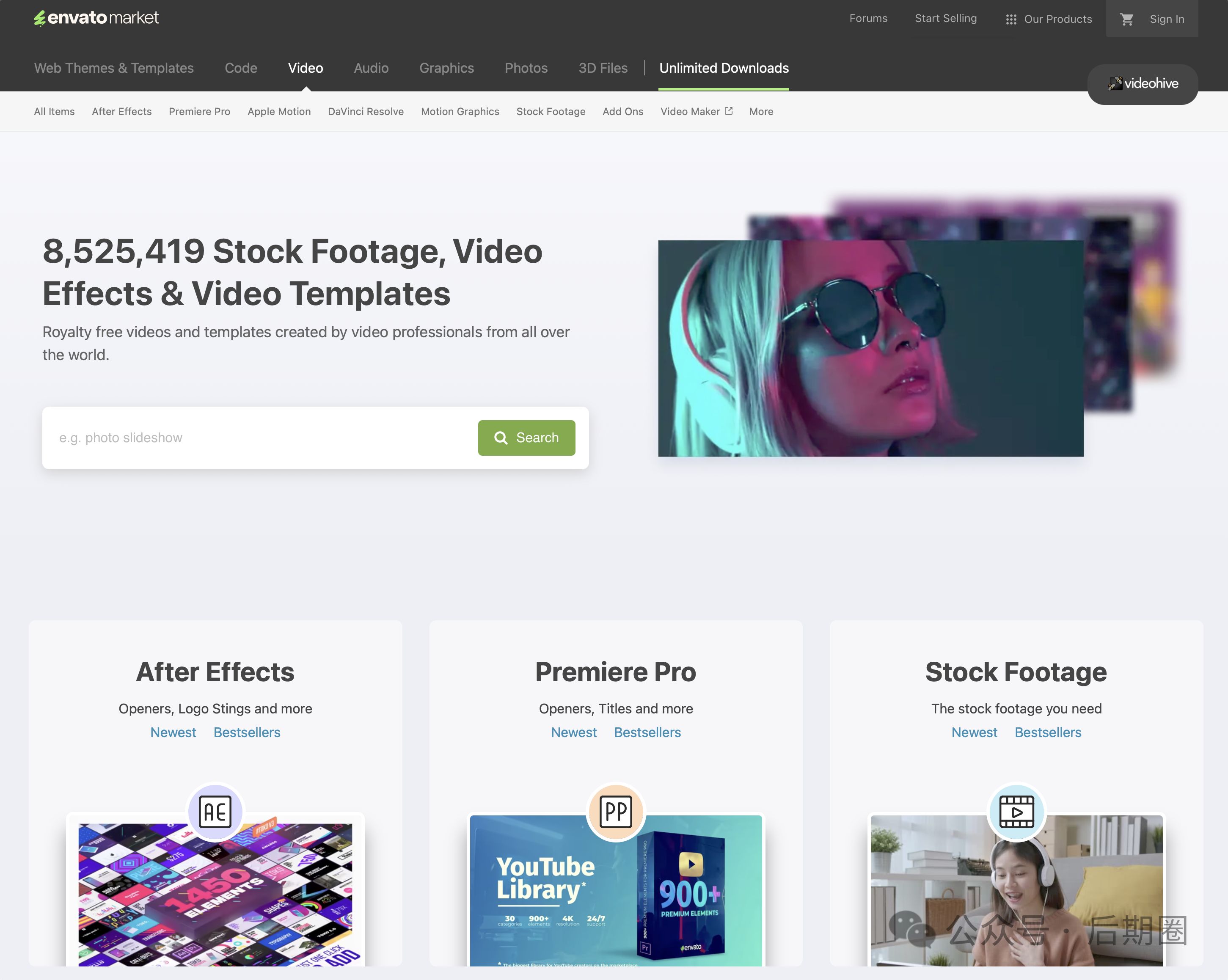Click the shopping cart icon
Viewport: 1228px width, 980px height.
tap(1126, 19)
